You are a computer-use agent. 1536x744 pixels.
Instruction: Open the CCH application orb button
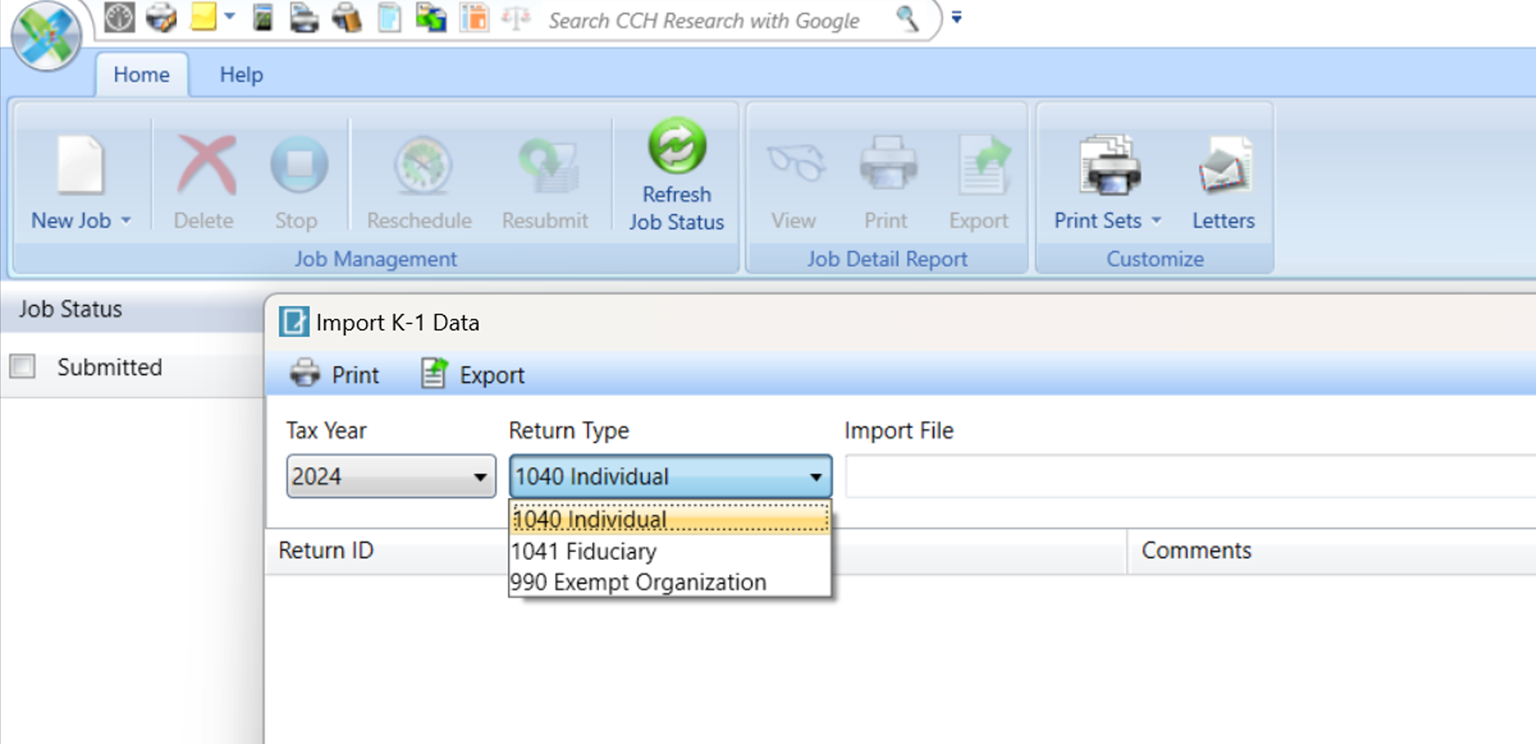(46, 36)
